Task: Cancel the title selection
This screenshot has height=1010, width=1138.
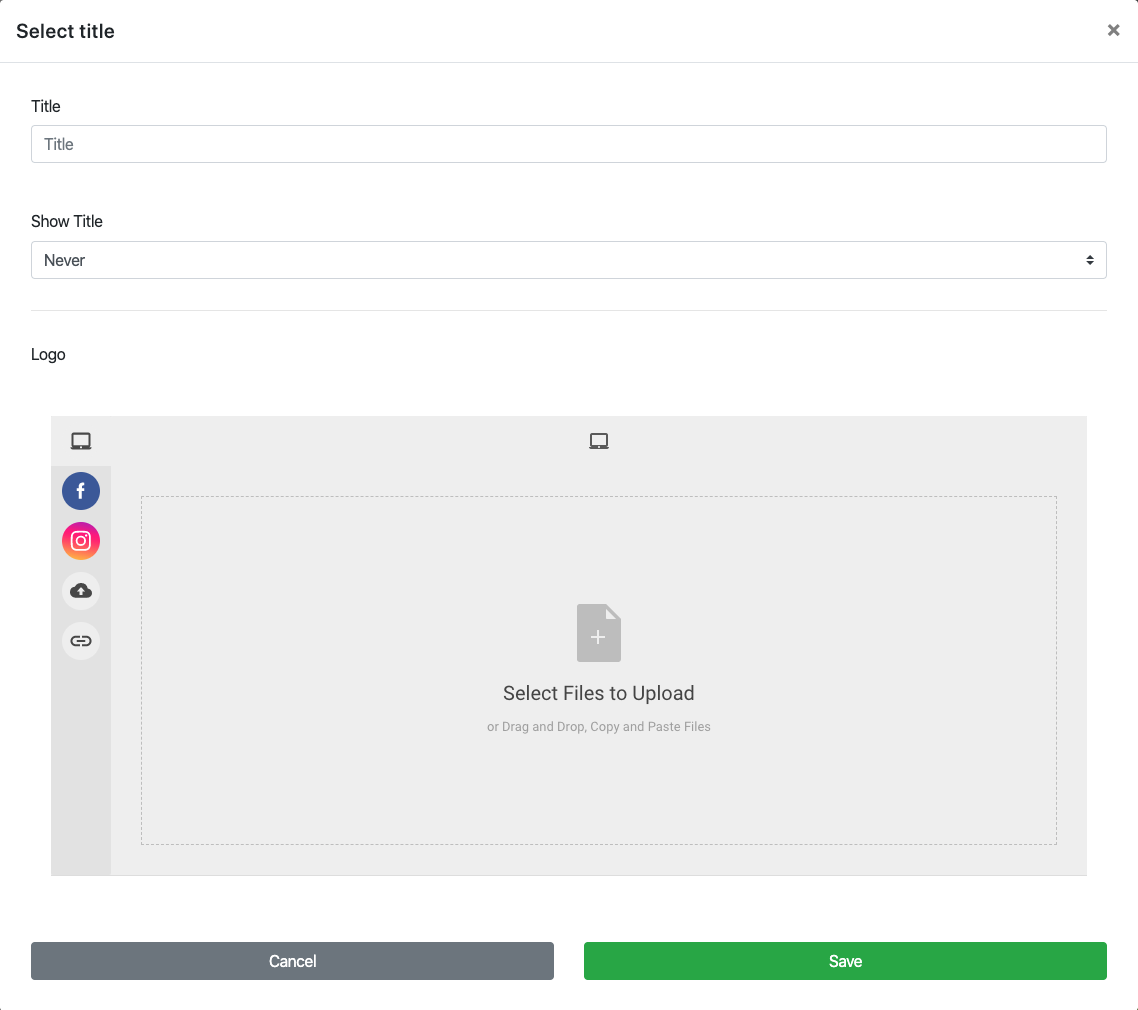Action: (x=292, y=961)
